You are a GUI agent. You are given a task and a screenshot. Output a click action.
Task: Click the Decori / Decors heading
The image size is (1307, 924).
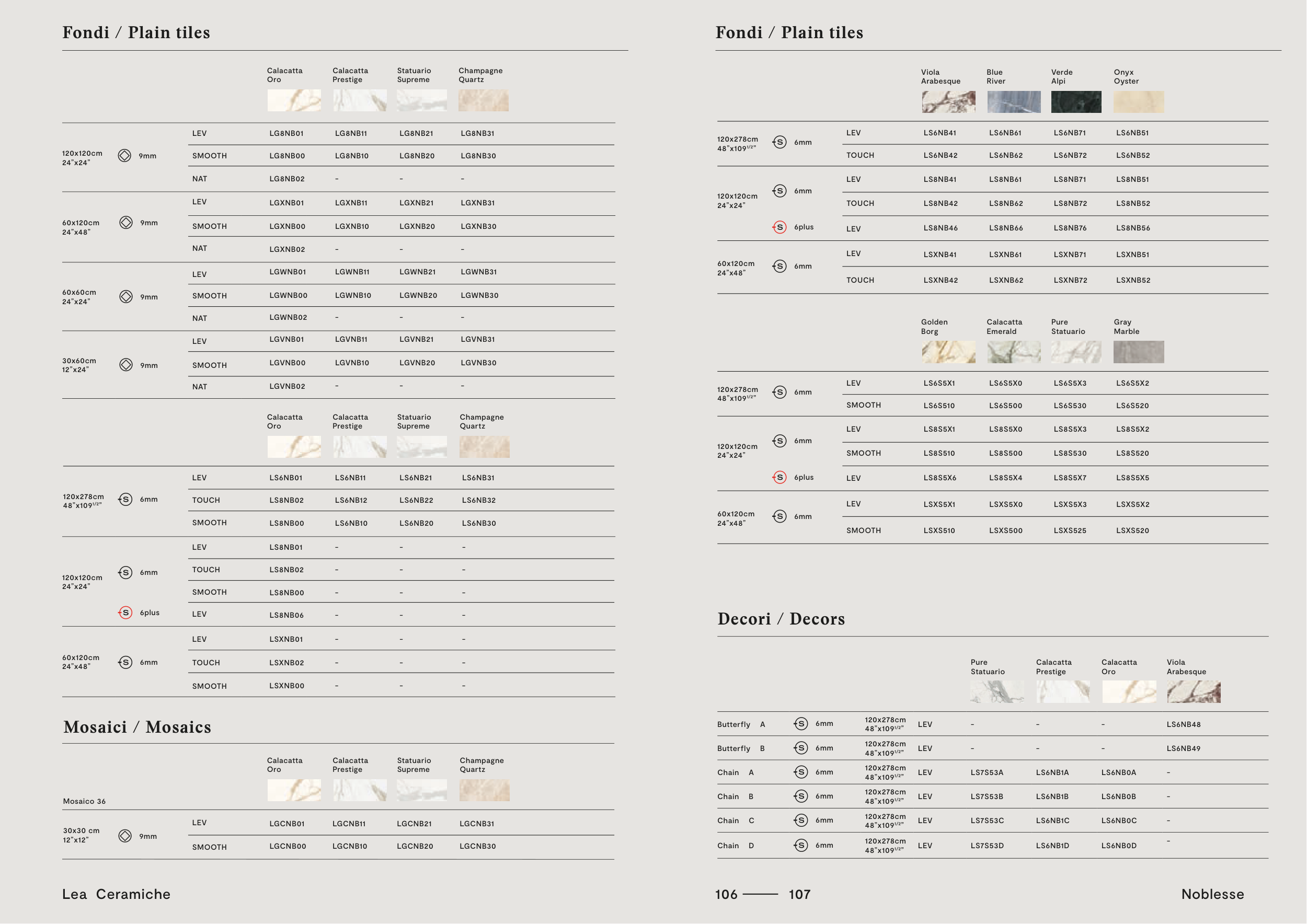click(781, 619)
